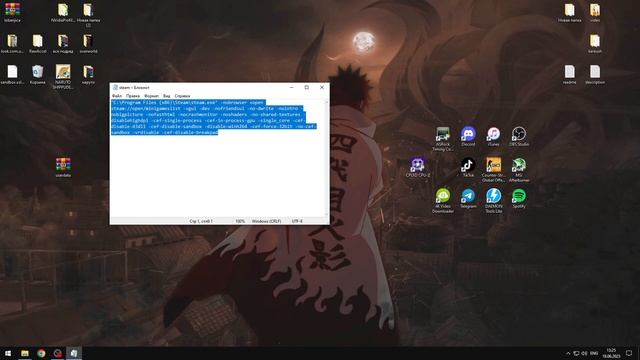Select the NvidiaProfil... folder icon
The width and height of the screenshot is (640, 360).
(63, 12)
